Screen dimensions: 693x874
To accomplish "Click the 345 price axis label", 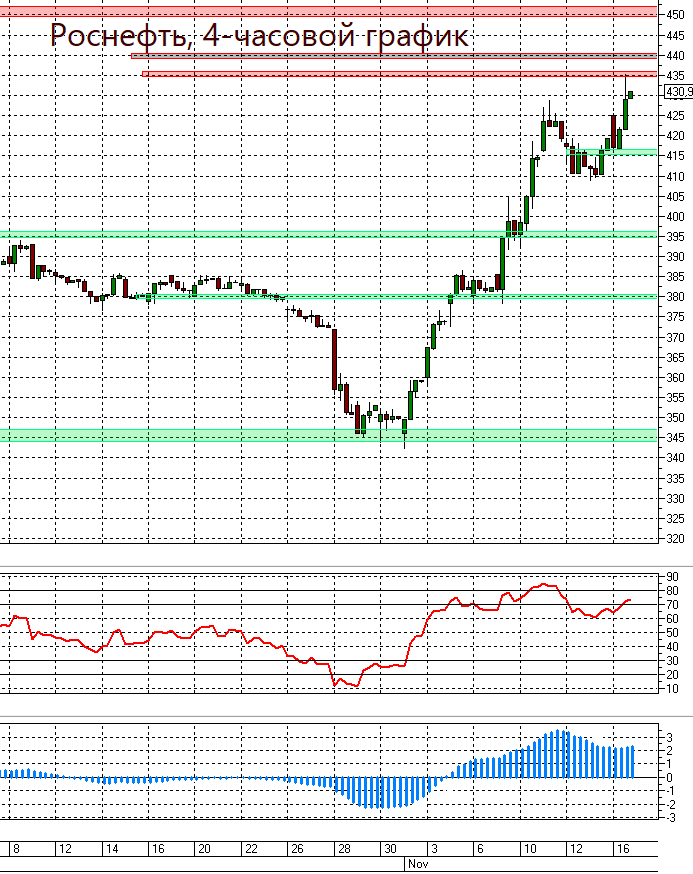I will coord(675,438).
